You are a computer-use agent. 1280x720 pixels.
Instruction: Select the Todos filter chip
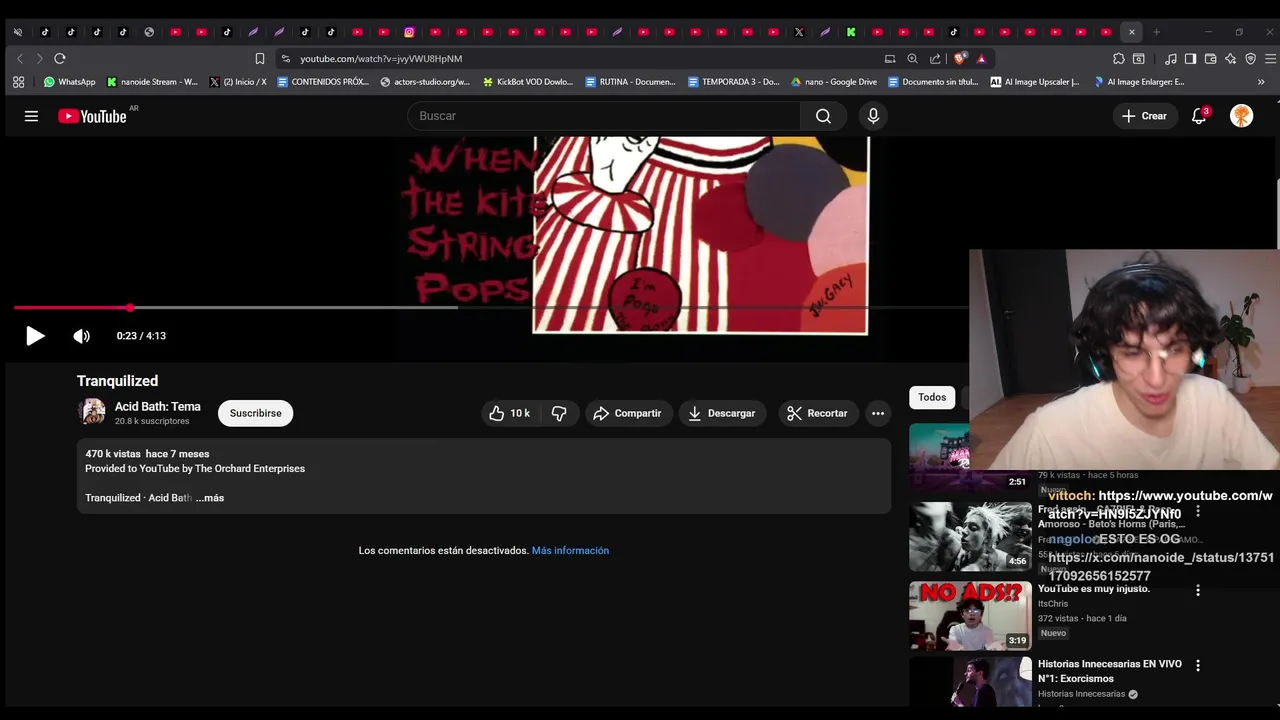932,397
